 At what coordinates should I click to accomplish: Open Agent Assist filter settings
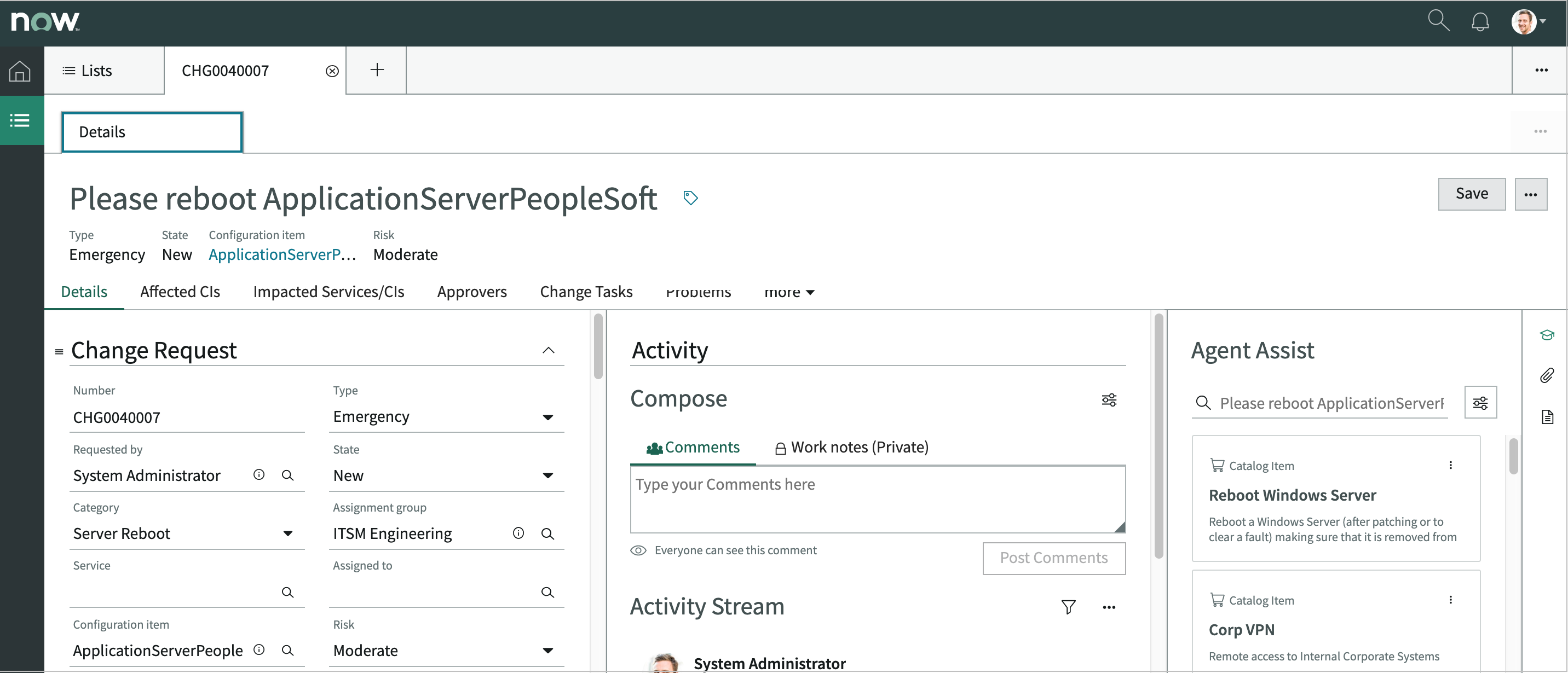click(1480, 403)
